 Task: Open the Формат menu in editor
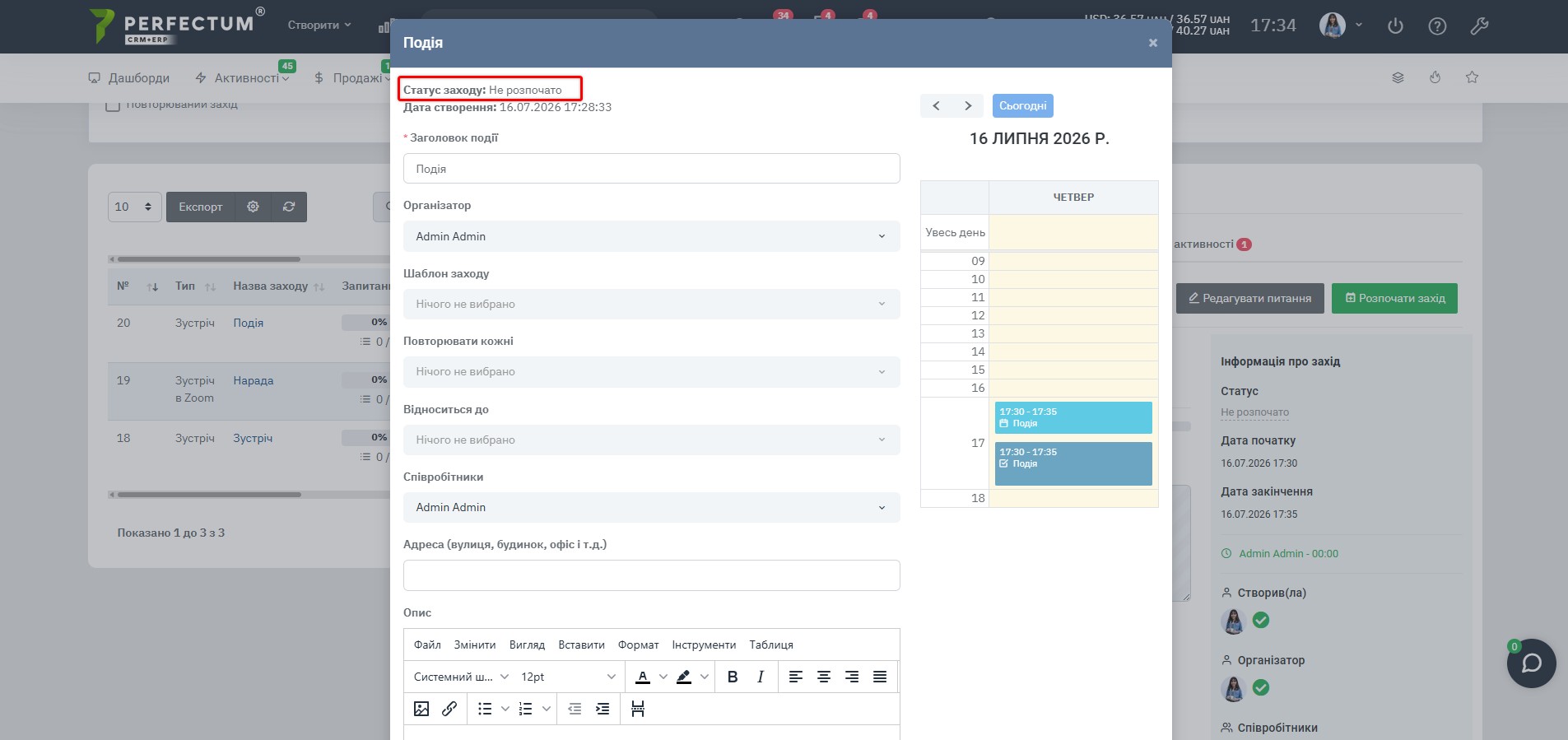point(638,645)
